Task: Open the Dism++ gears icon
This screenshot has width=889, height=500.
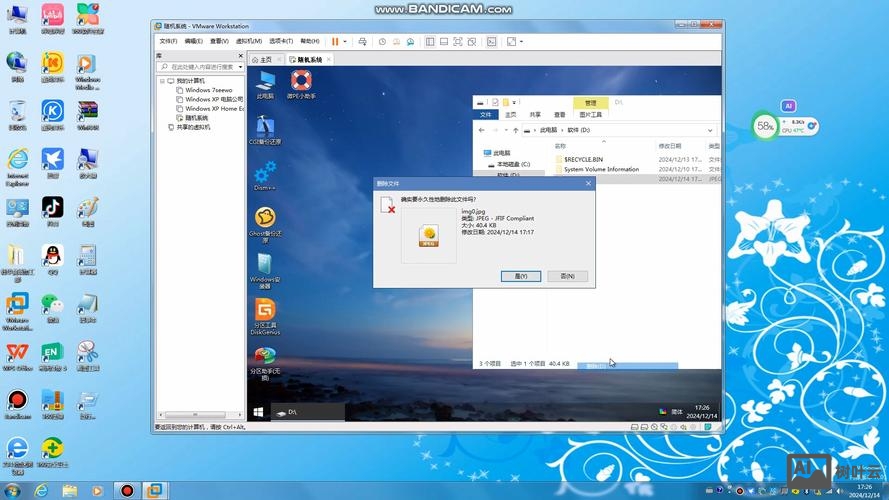Action: pyautogui.click(x=265, y=176)
